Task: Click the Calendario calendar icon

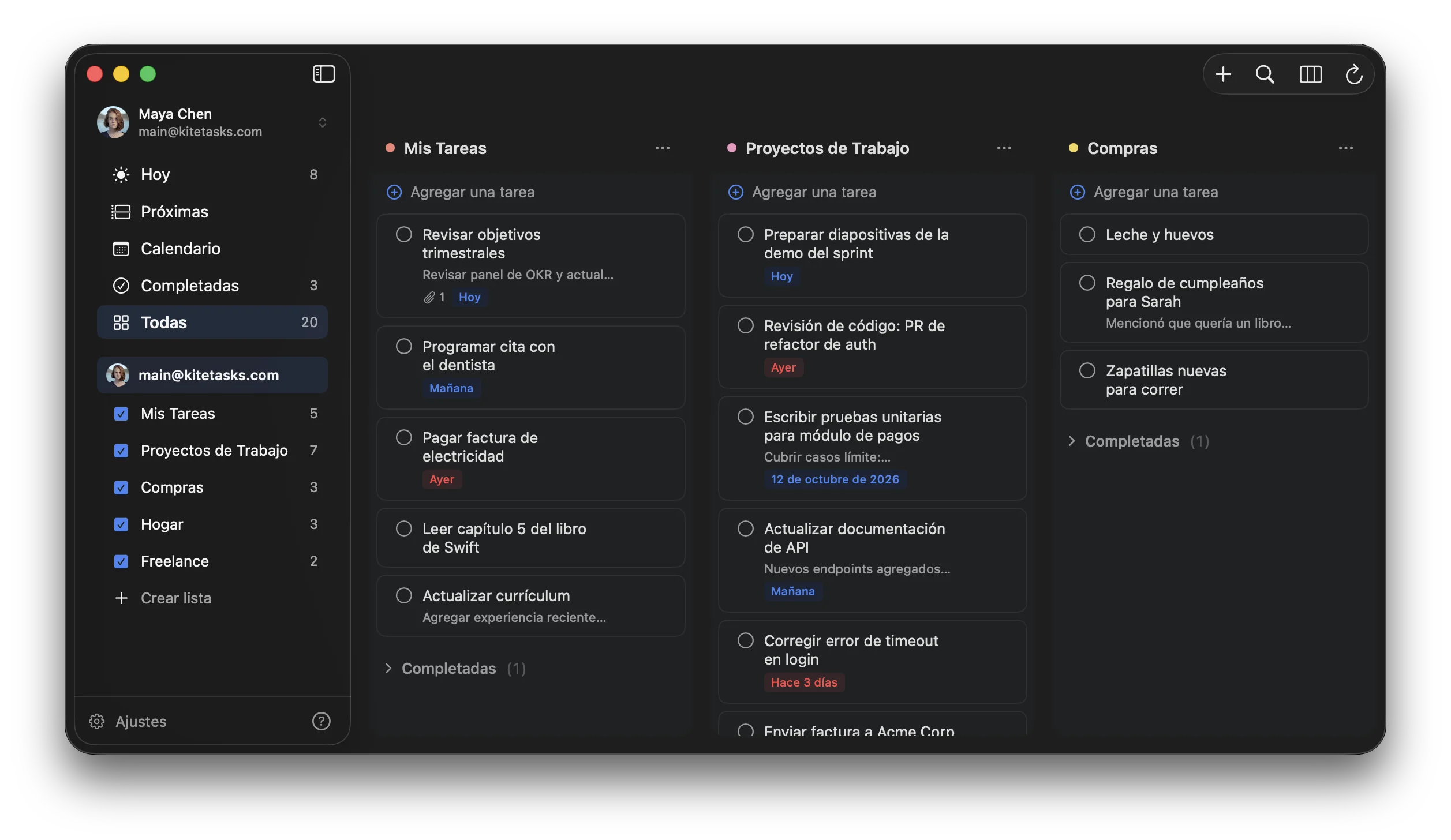Action: coord(121,249)
